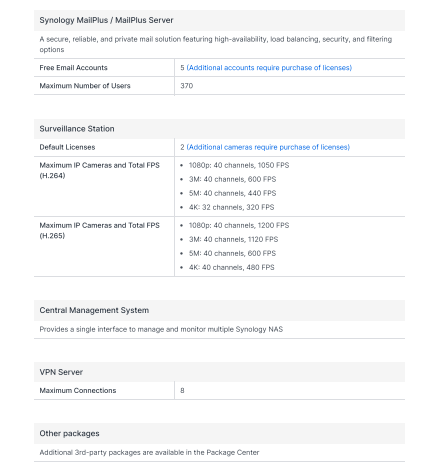Image resolution: width=438 pixels, height=471 pixels.
Task: Select the 1080p 1050 FPS bullet item
Action: pyautogui.click(x=239, y=165)
